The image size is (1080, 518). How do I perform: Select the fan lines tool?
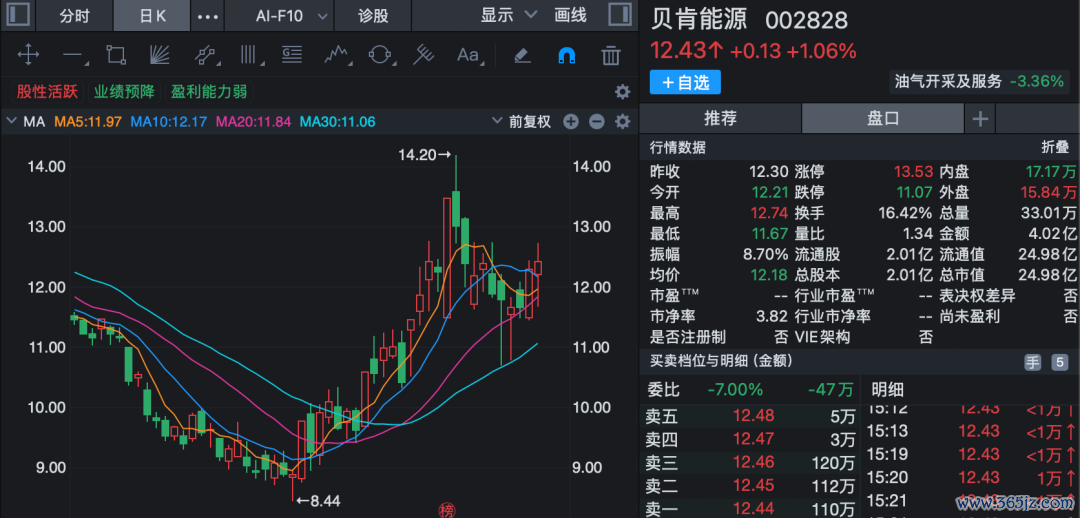tap(160, 55)
